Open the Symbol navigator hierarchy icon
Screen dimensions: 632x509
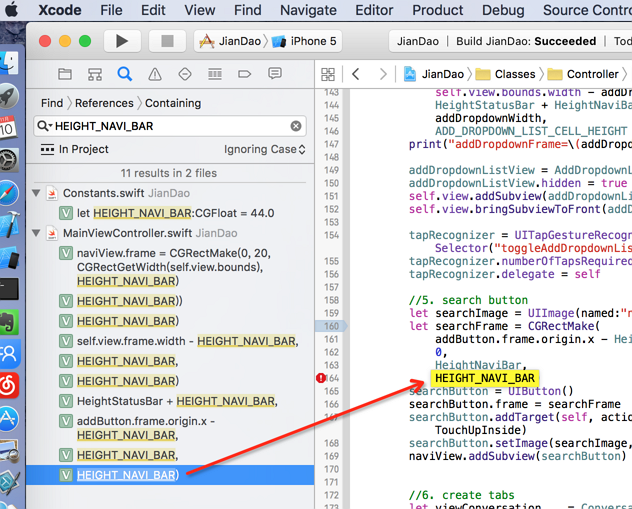[95, 74]
